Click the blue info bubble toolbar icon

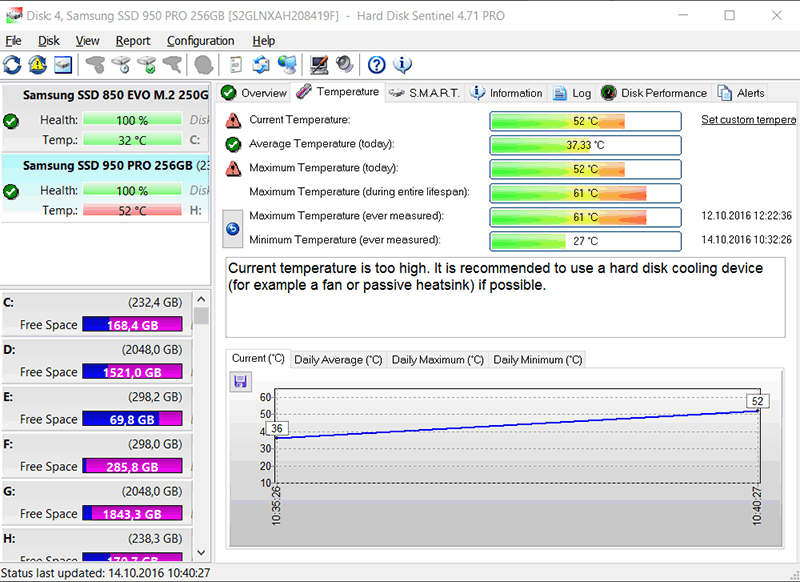pos(403,65)
